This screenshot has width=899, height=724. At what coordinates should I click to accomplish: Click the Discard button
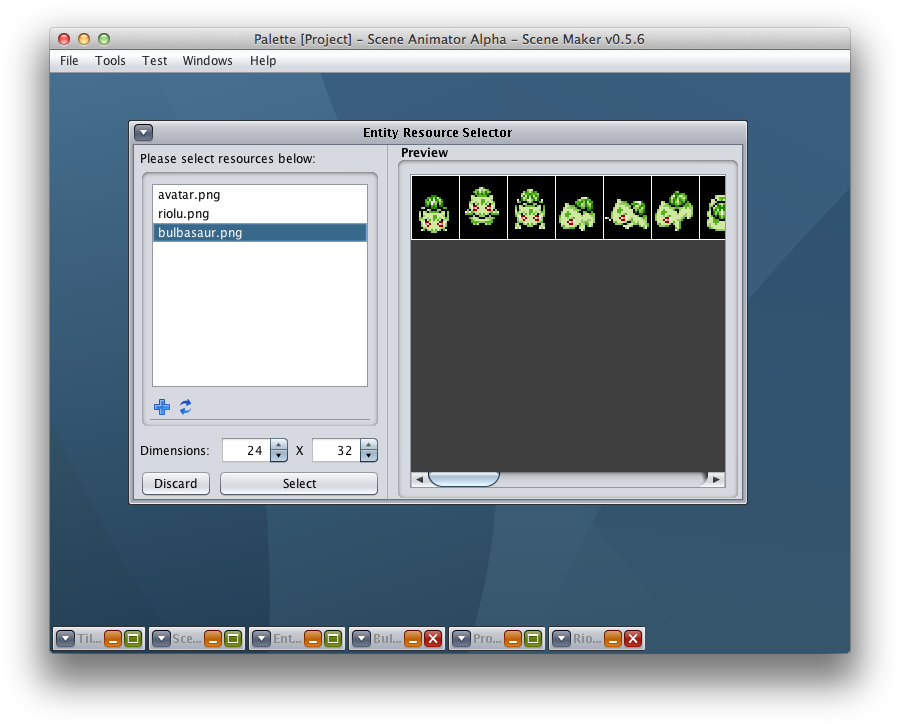176,484
